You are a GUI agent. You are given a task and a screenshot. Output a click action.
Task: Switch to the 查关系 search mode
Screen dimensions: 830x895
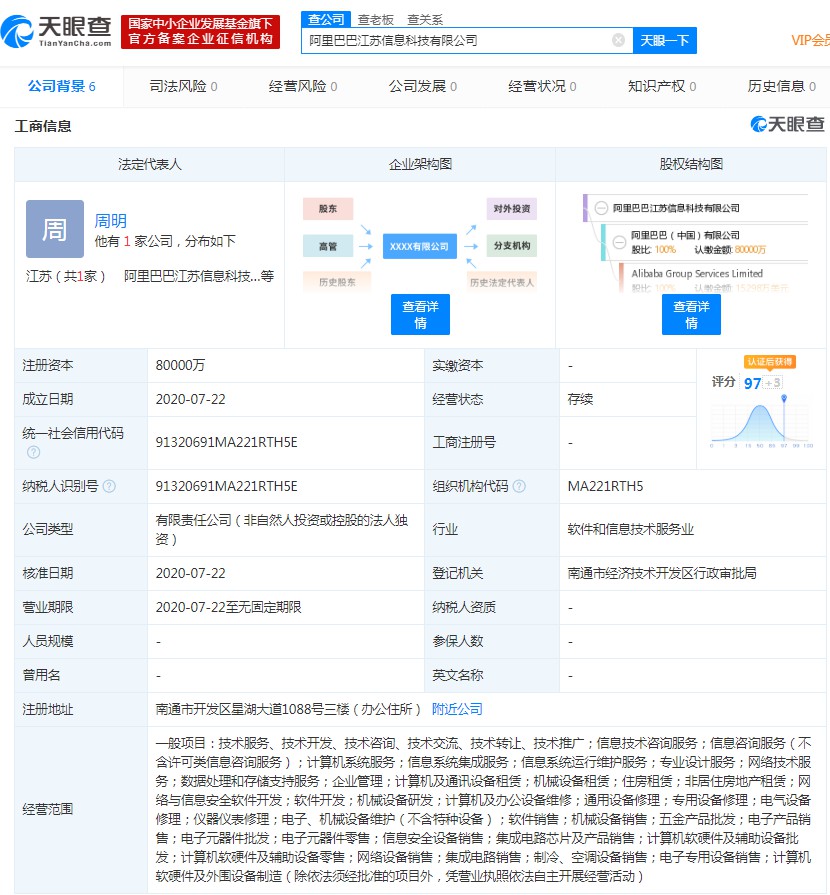click(425, 19)
